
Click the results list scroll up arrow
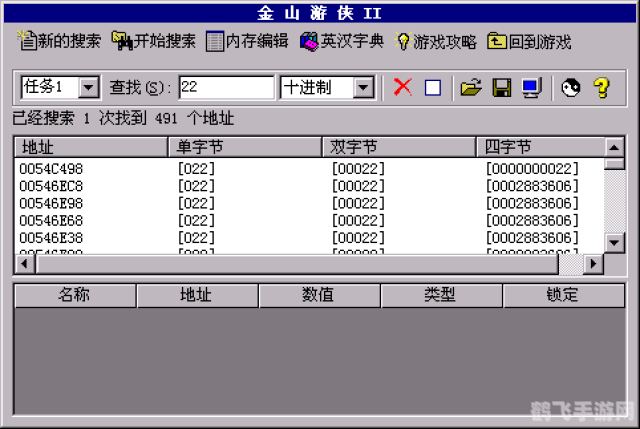pyautogui.click(x=614, y=147)
